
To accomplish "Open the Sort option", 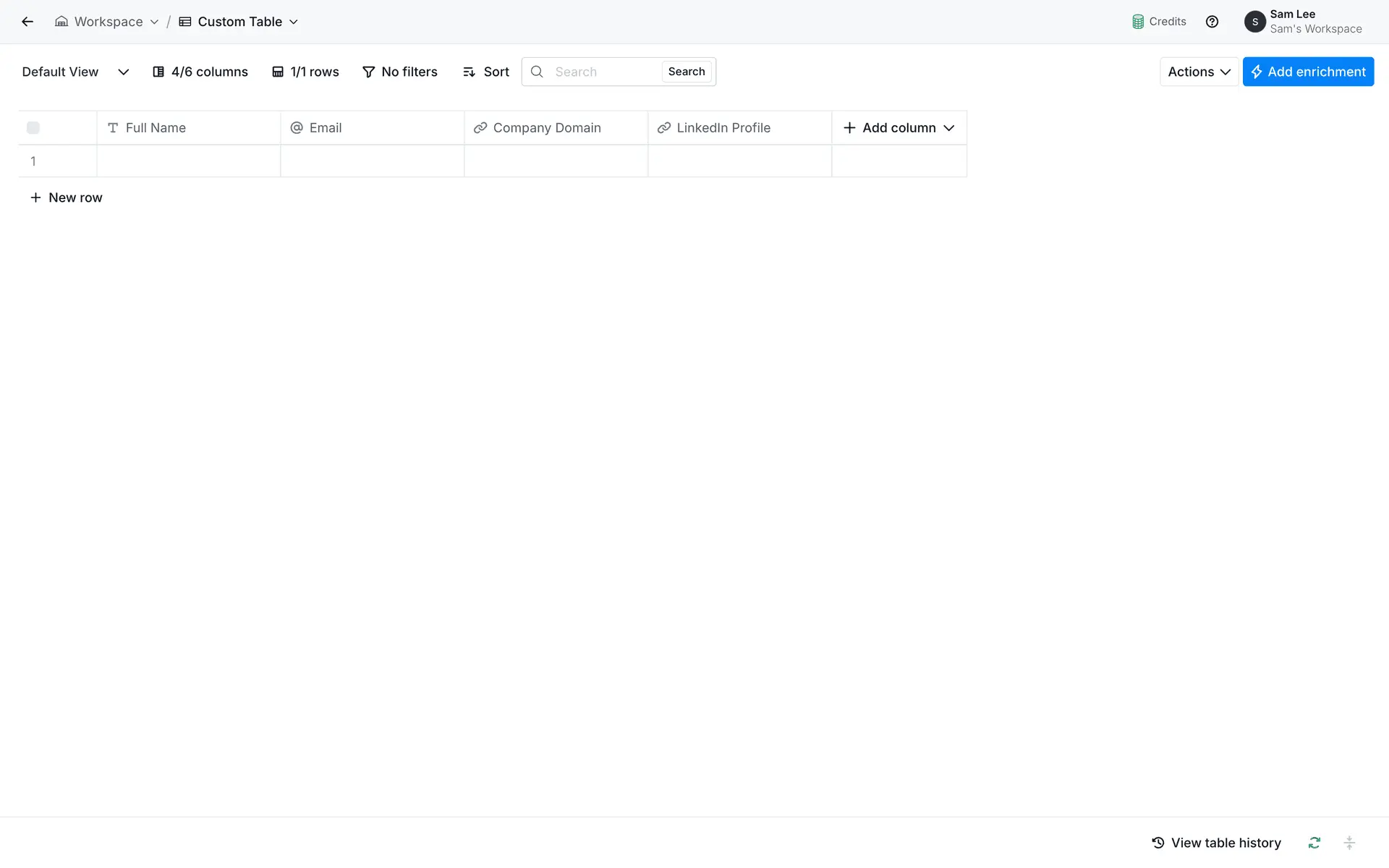I will click(x=486, y=72).
